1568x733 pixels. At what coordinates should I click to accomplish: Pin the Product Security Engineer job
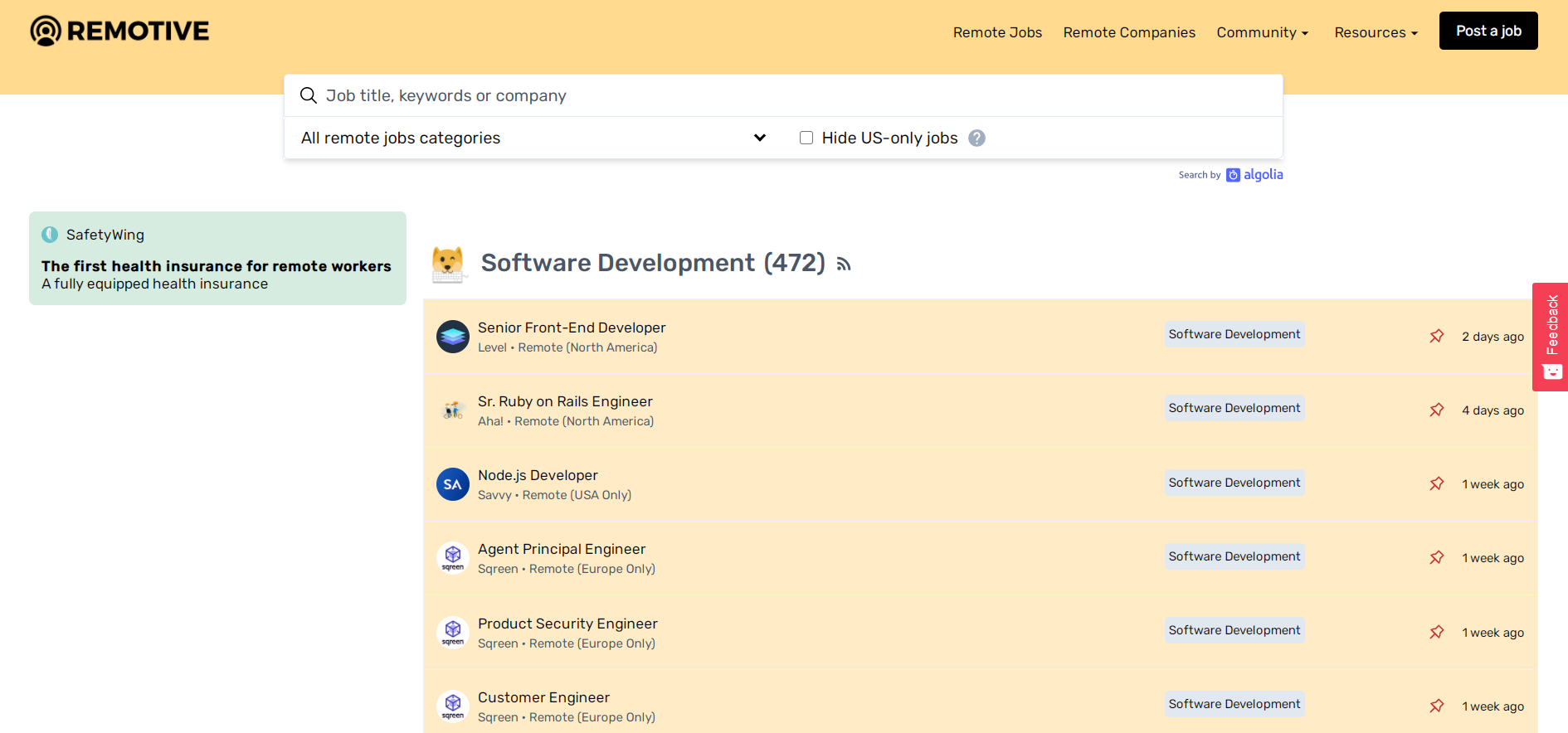tap(1436, 632)
